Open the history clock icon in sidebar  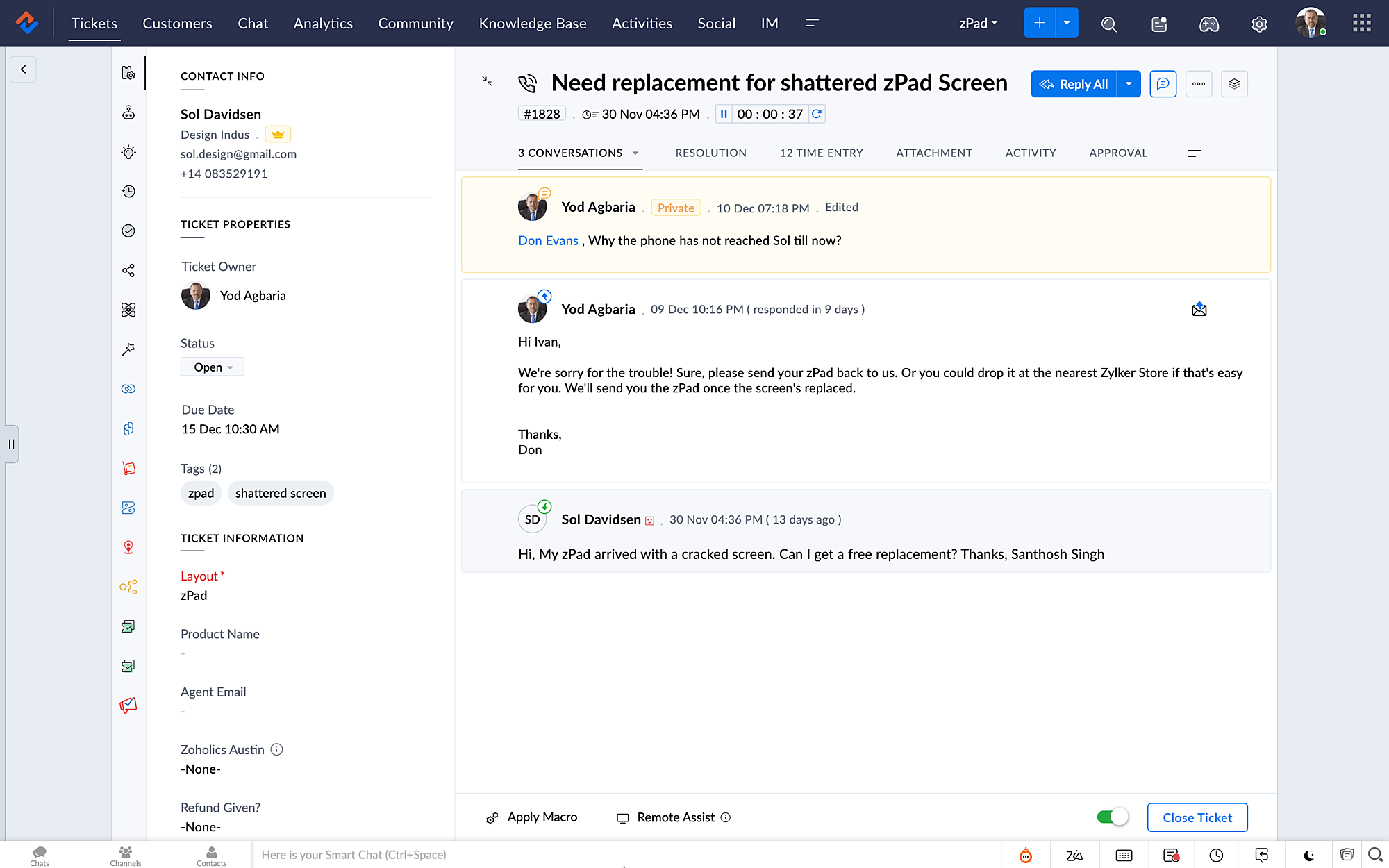pos(128,192)
